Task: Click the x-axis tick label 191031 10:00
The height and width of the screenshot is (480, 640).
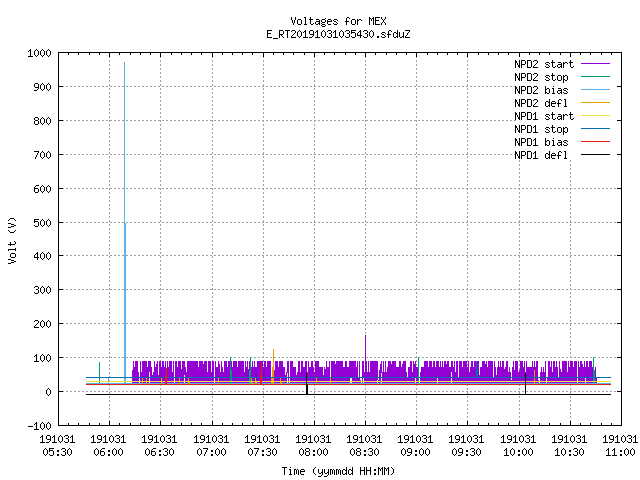Action: (518, 445)
